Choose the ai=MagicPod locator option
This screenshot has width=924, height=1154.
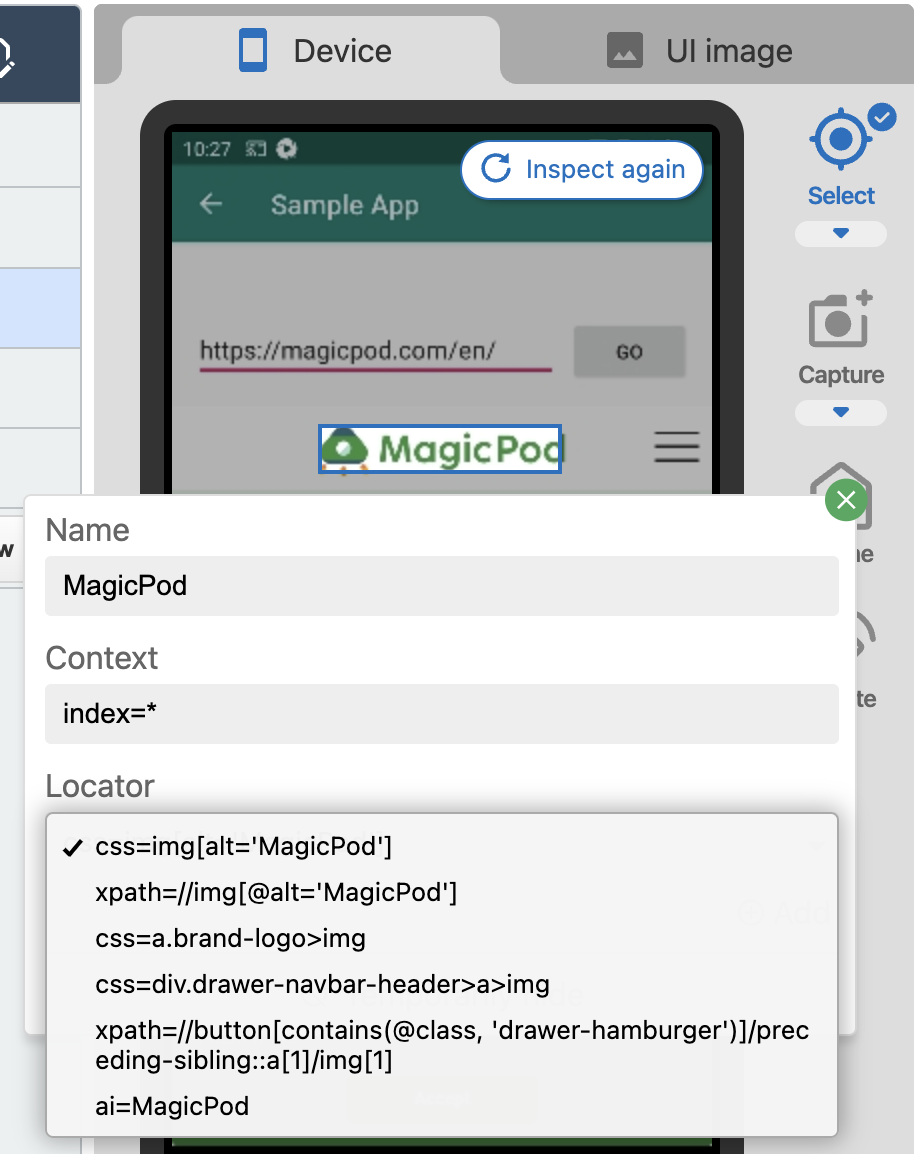pyautogui.click(x=172, y=1106)
